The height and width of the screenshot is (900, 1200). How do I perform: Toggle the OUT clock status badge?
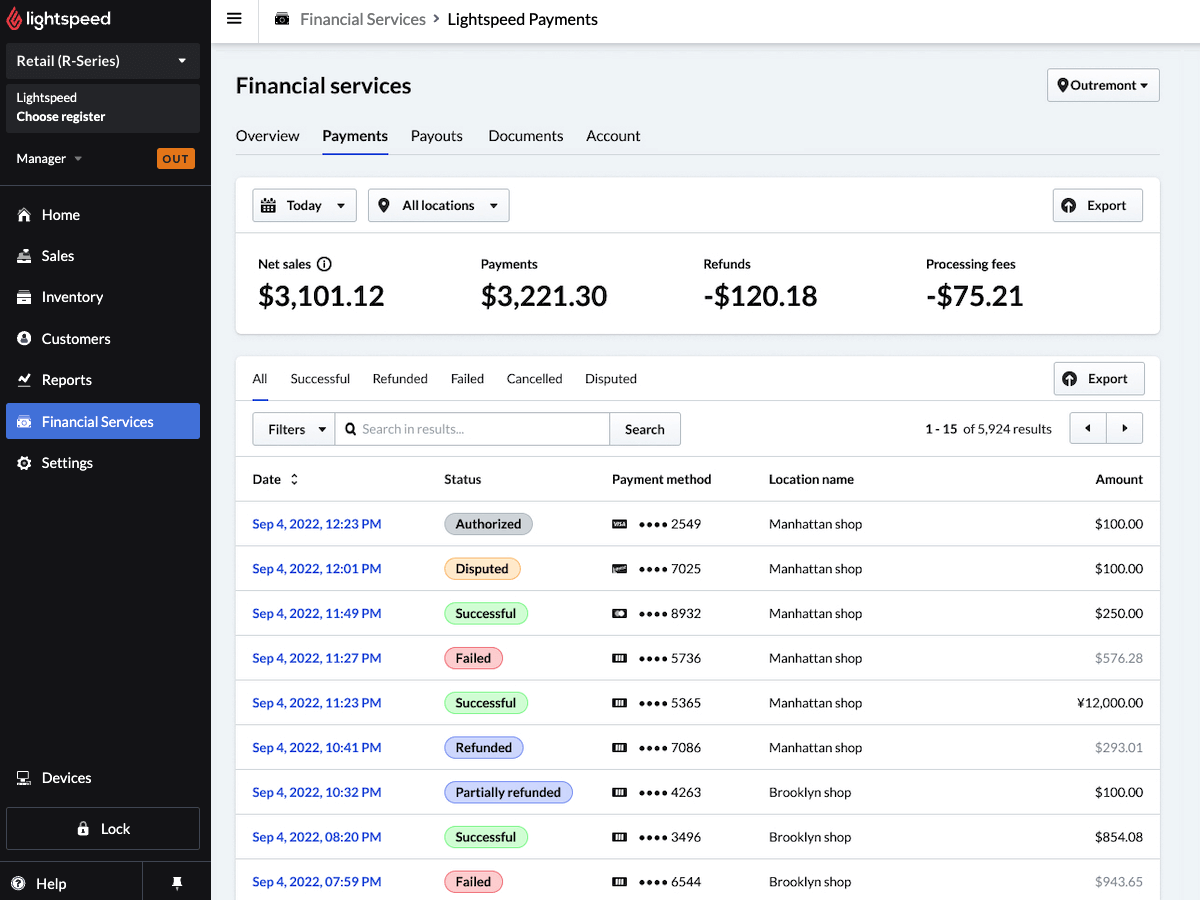pos(176,159)
